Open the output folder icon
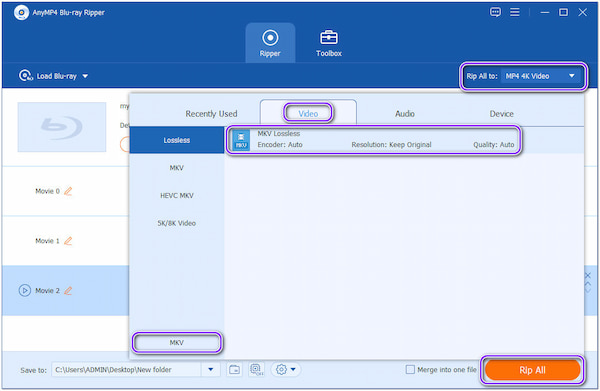The width and height of the screenshot is (600, 391). coord(234,370)
